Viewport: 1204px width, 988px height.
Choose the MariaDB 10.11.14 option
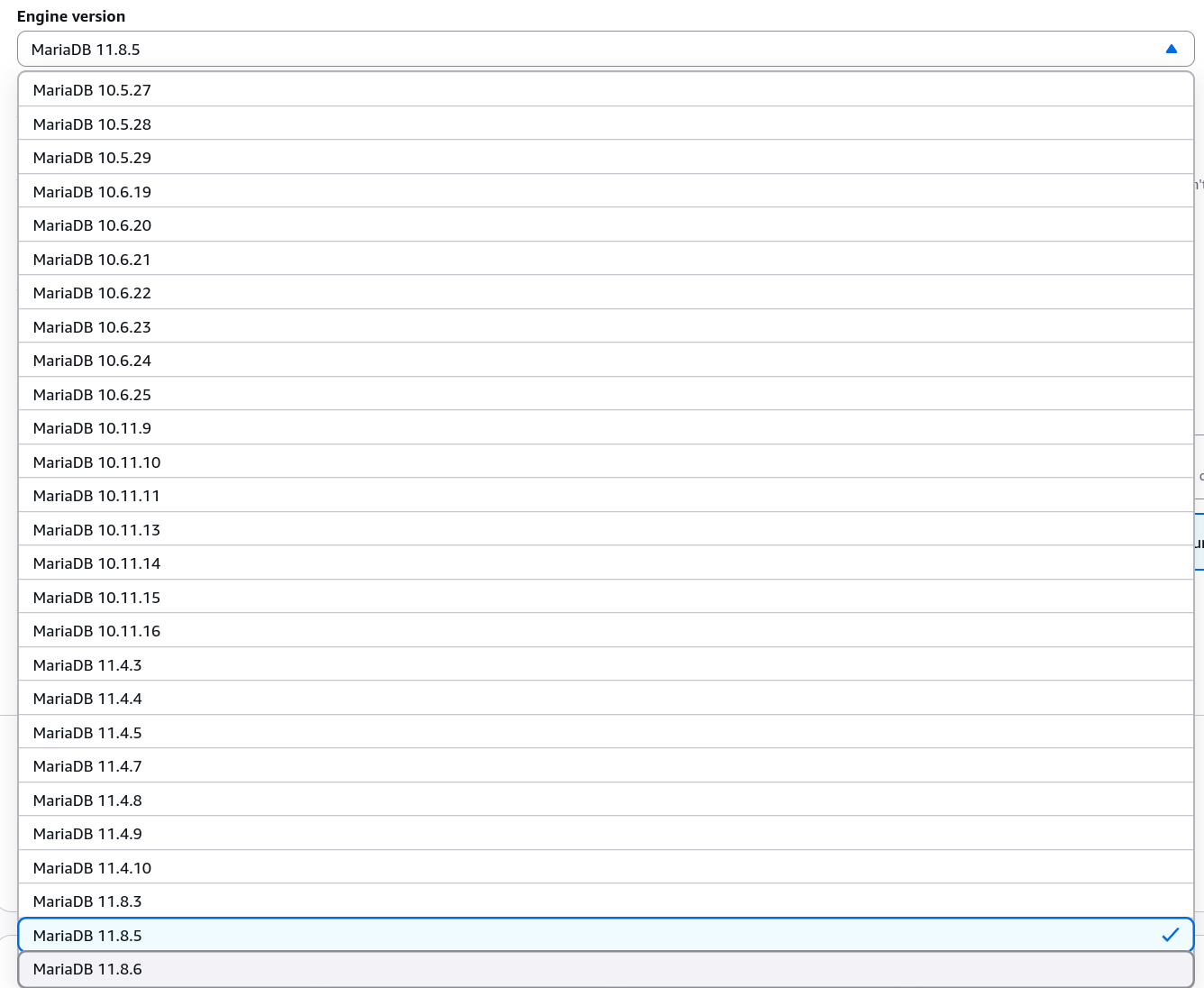[x=96, y=563]
